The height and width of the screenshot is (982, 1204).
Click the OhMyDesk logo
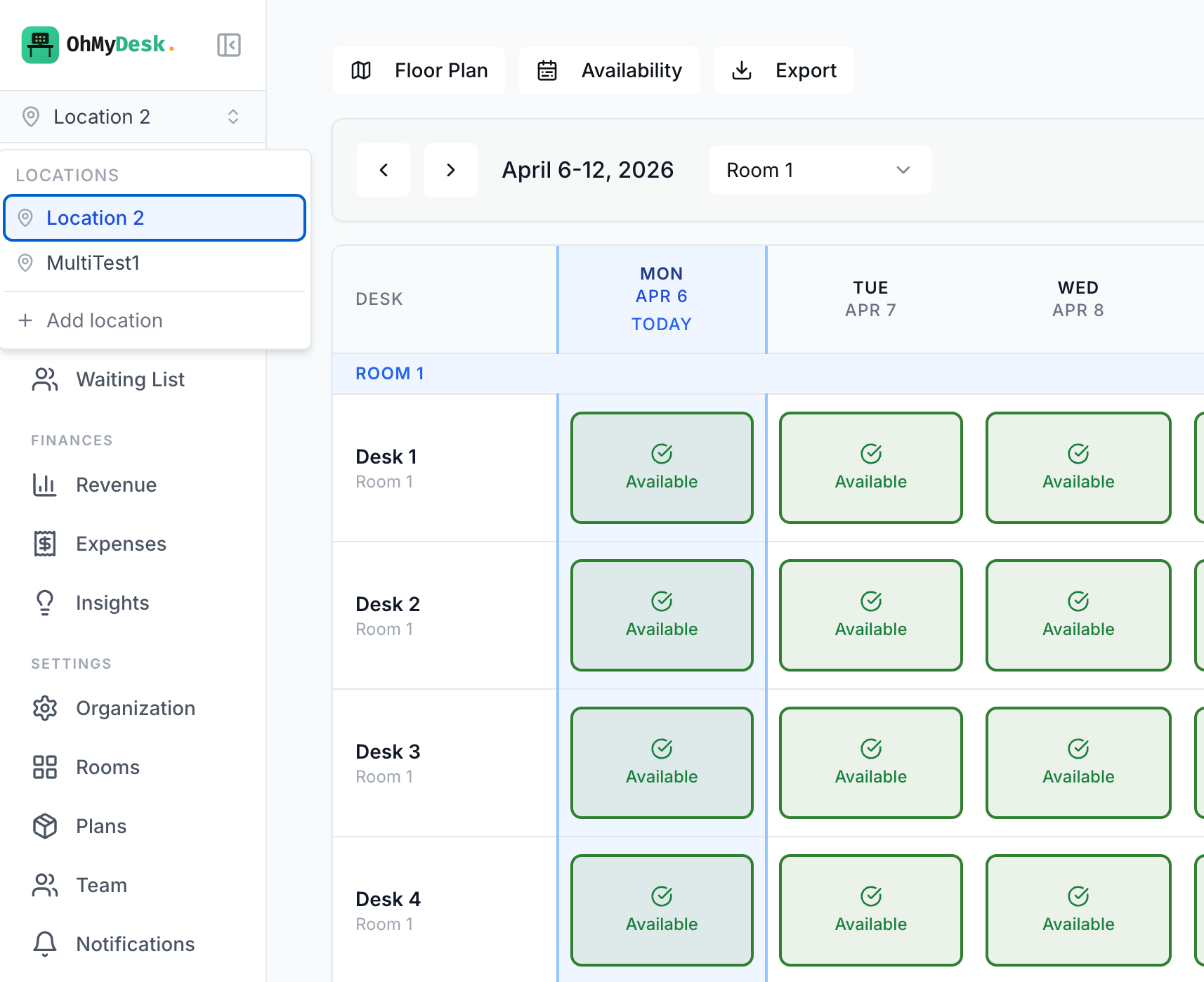[98, 44]
